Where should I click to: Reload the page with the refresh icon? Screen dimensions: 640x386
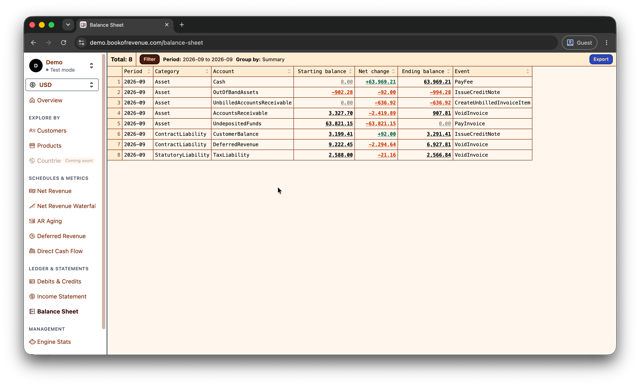click(63, 42)
